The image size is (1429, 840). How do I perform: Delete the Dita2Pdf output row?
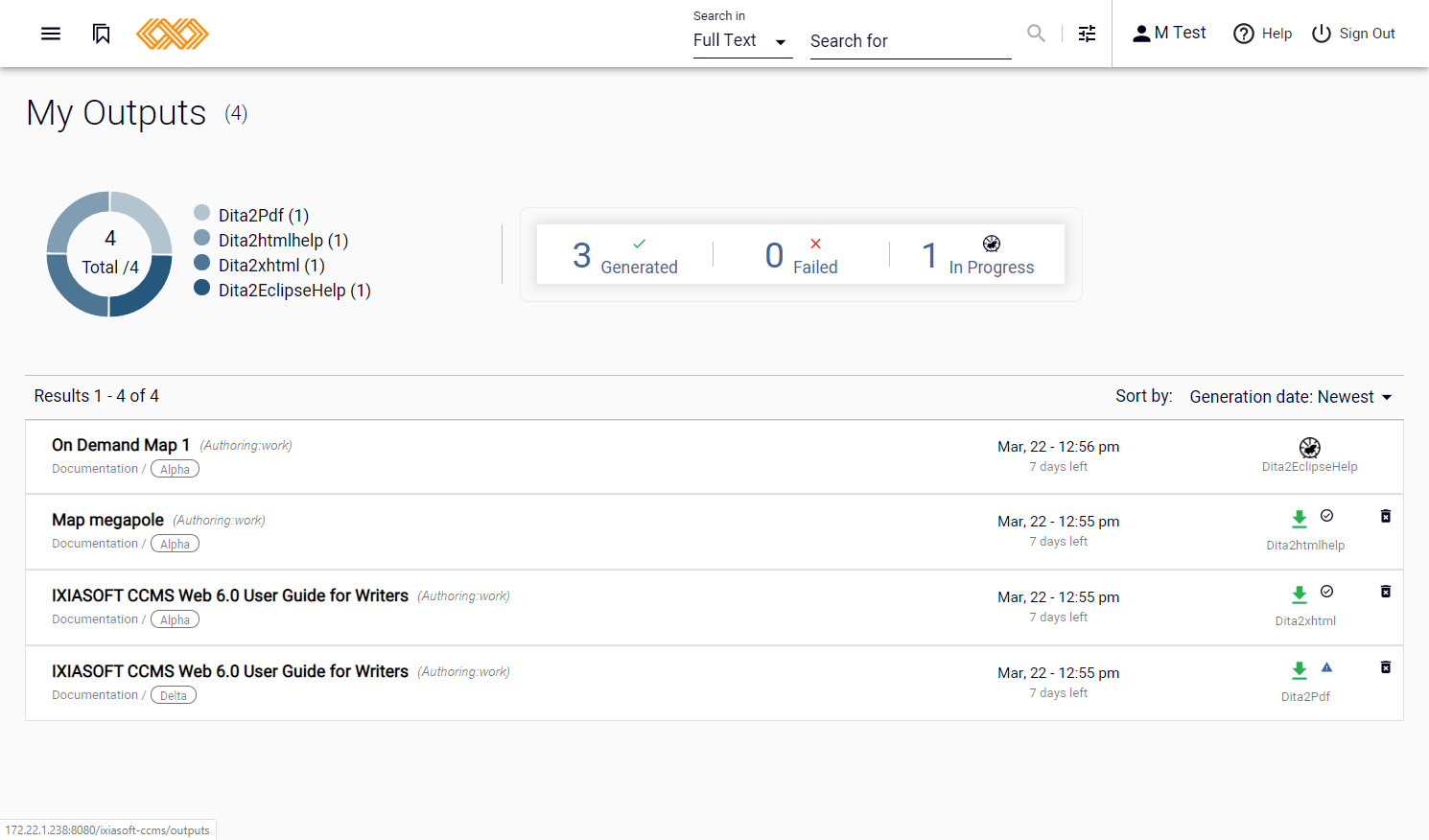(x=1386, y=667)
